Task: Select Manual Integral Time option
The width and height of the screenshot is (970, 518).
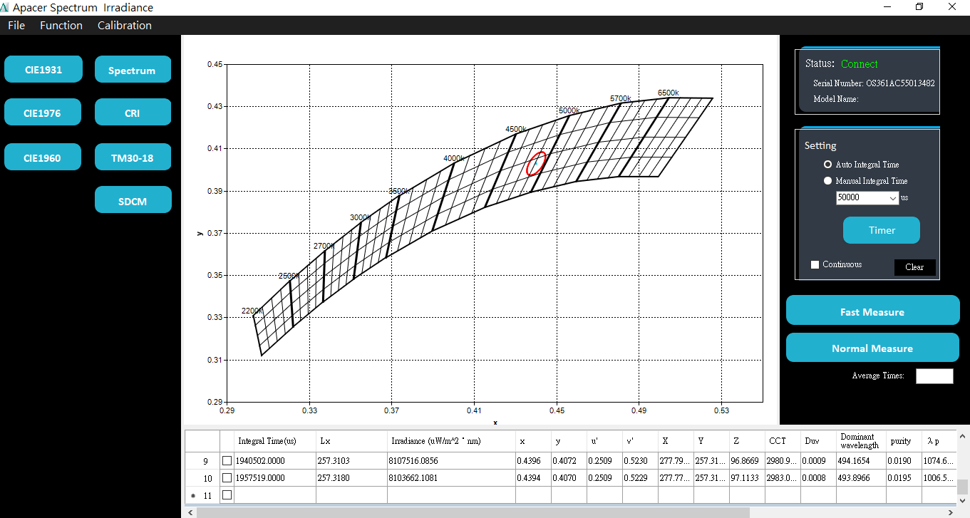Action: coord(828,181)
